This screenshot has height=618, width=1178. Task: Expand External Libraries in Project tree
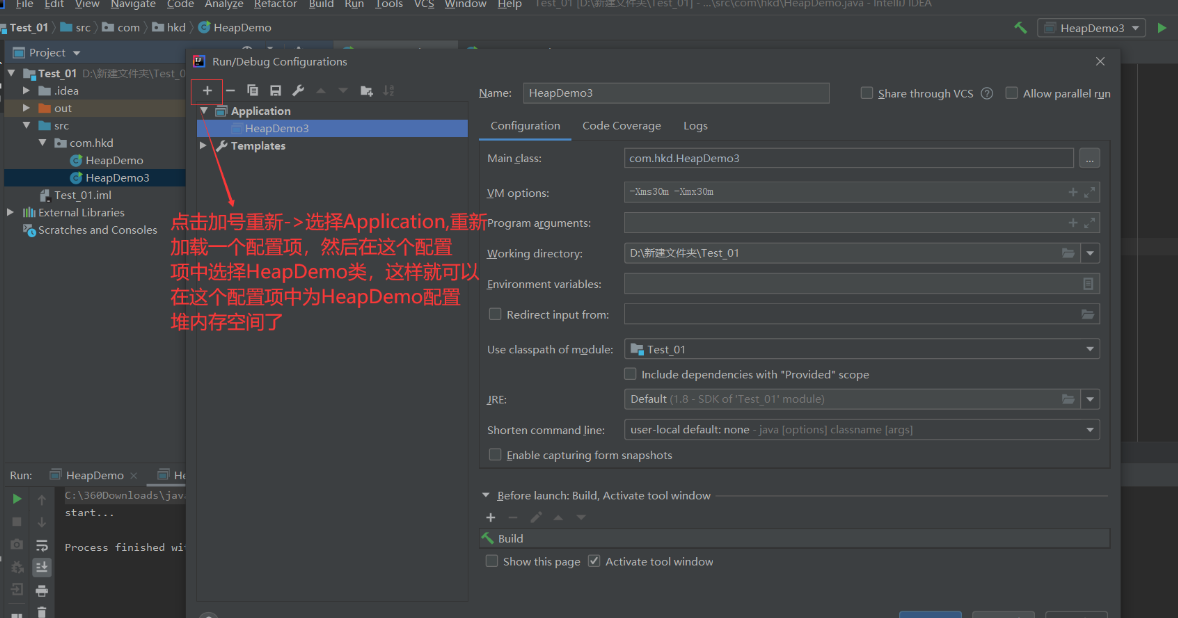coord(11,213)
